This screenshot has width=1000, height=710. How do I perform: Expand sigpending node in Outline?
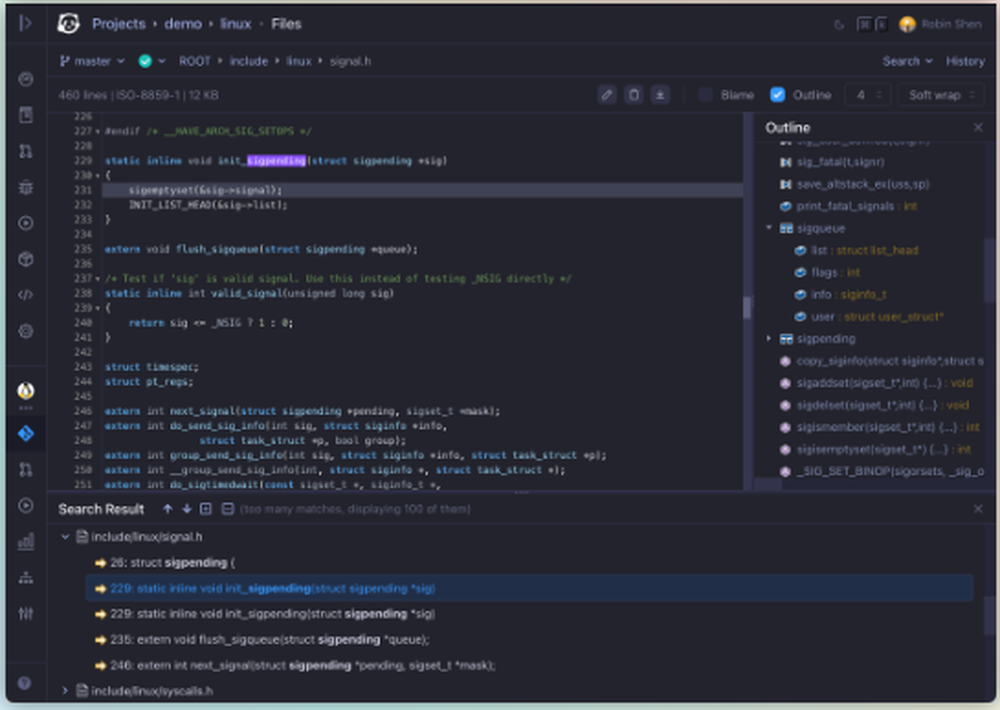(769, 338)
